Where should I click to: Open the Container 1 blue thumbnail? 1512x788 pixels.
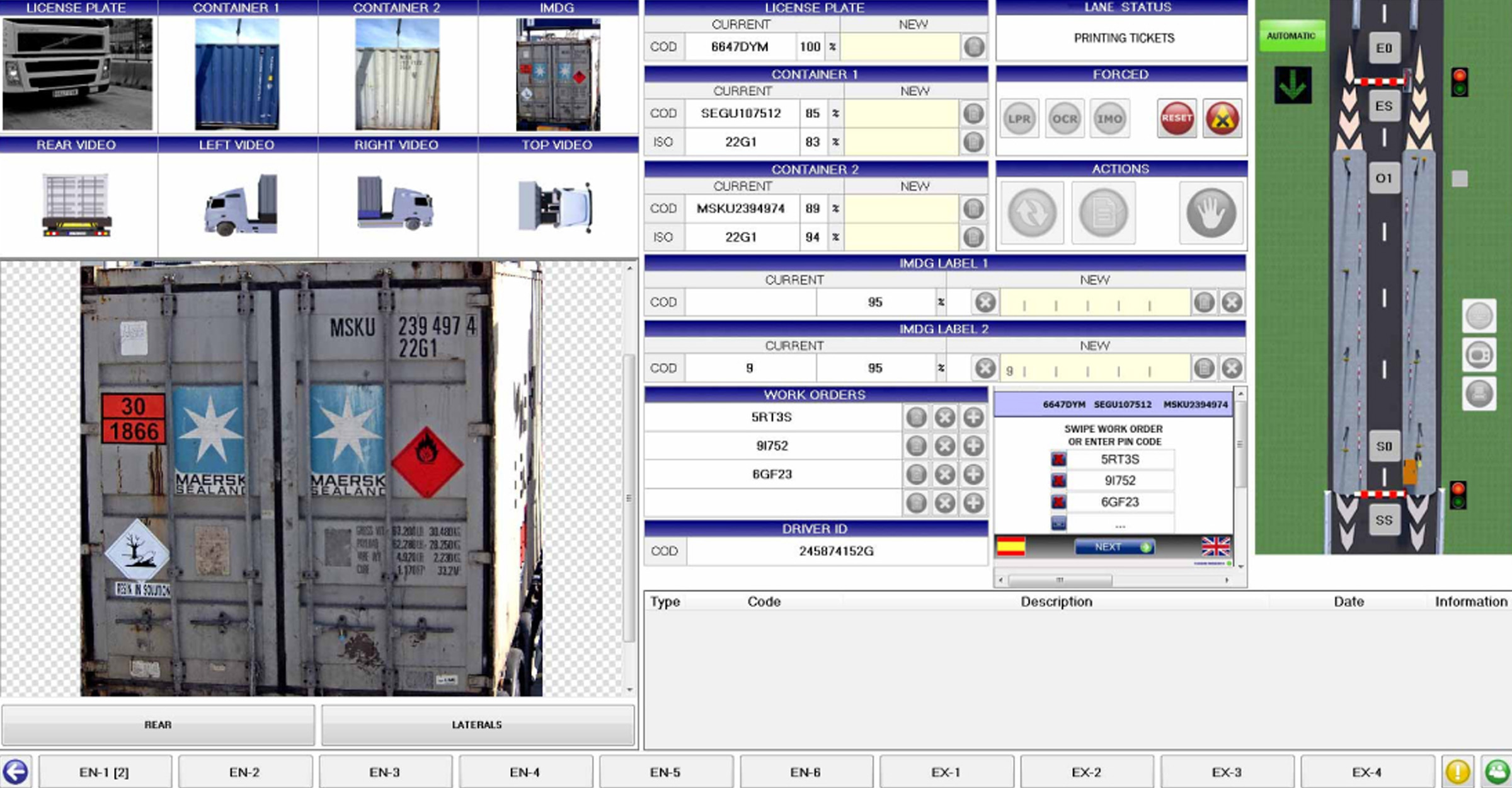[x=237, y=74]
